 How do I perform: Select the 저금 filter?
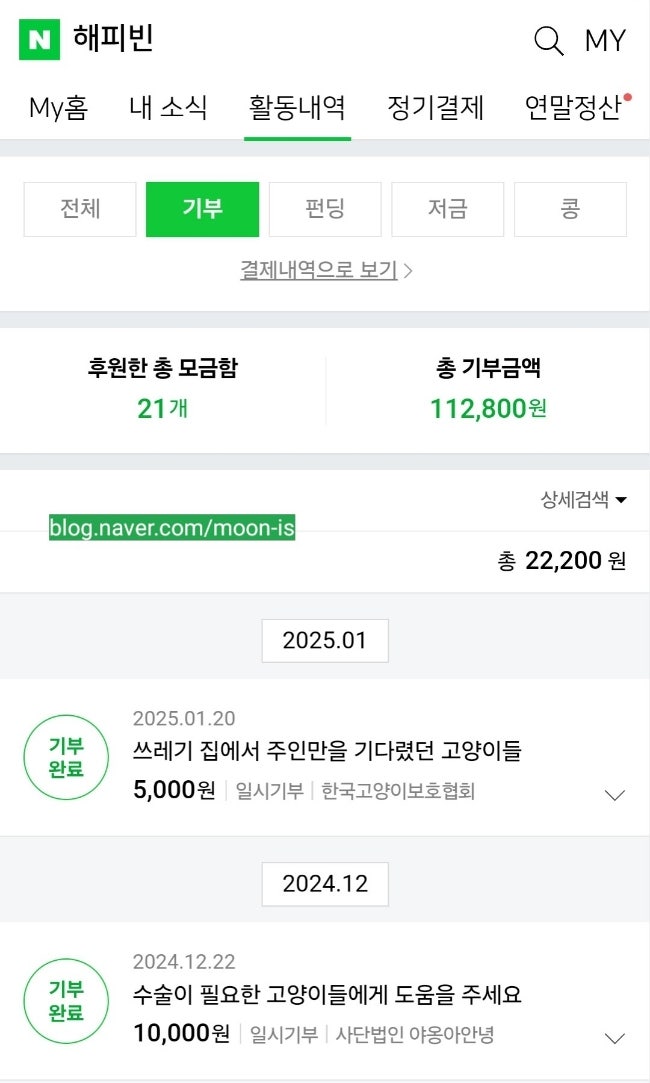tap(448, 209)
